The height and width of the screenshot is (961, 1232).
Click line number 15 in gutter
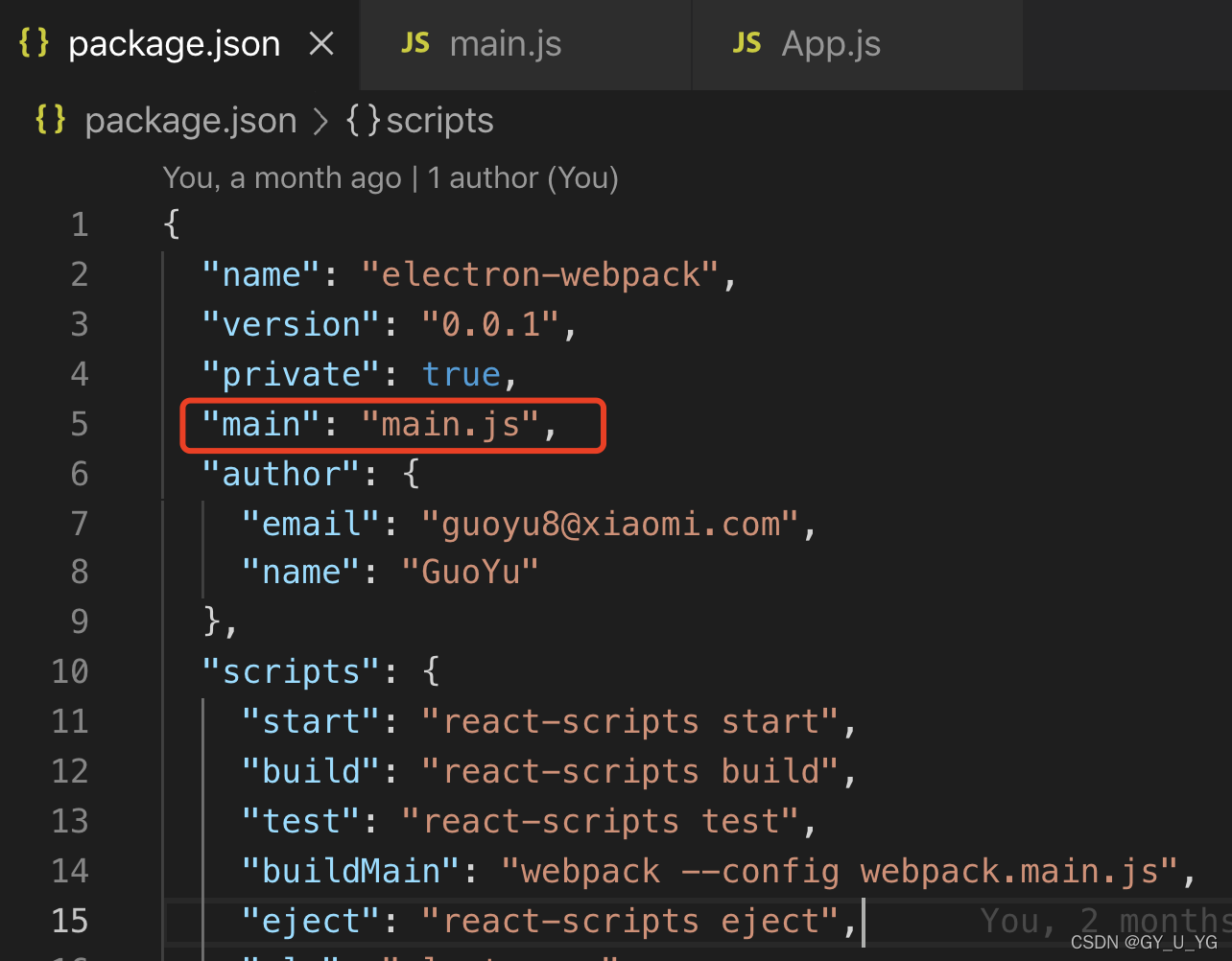coord(69,921)
